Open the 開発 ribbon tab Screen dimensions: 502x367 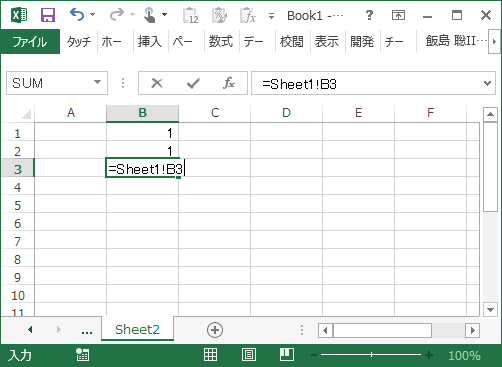(x=362, y=42)
